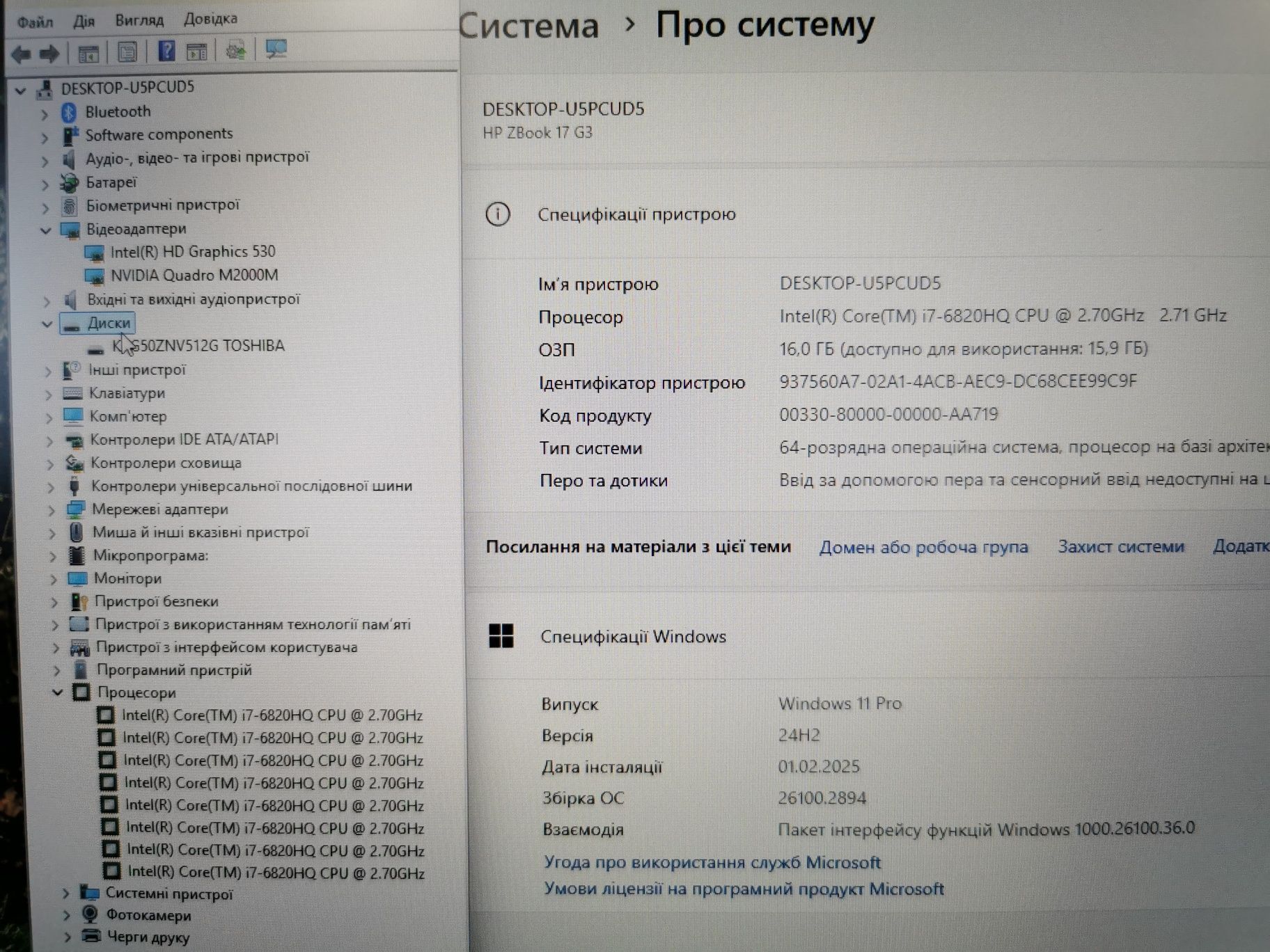Click the Properties sheet toolbar icon
The image size is (1270, 952).
[127, 52]
